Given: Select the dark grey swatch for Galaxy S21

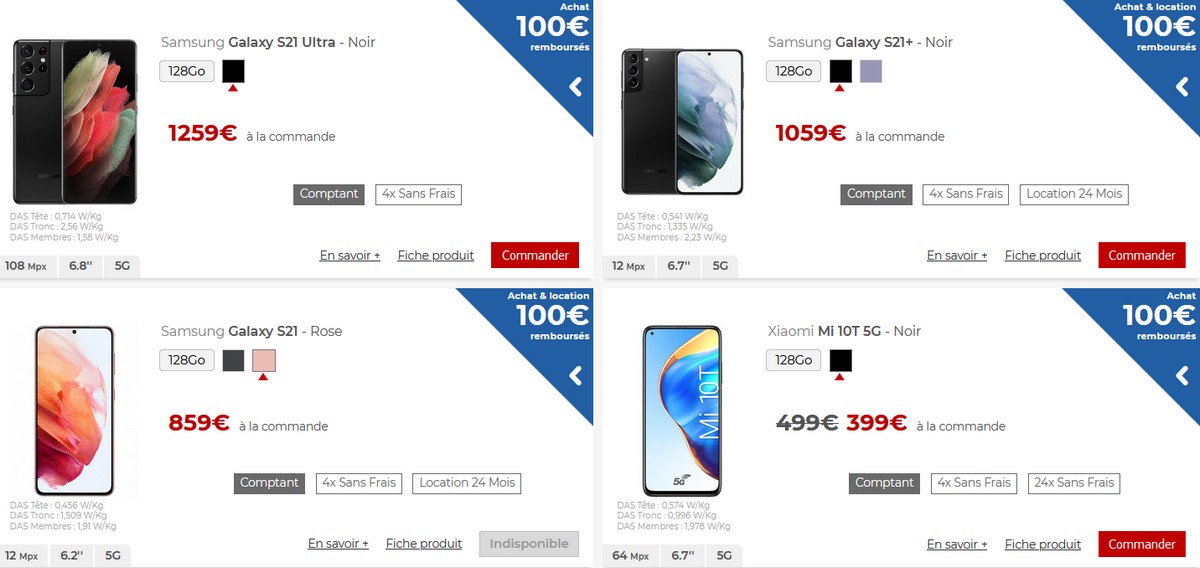Looking at the screenshot, I should 233,360.
